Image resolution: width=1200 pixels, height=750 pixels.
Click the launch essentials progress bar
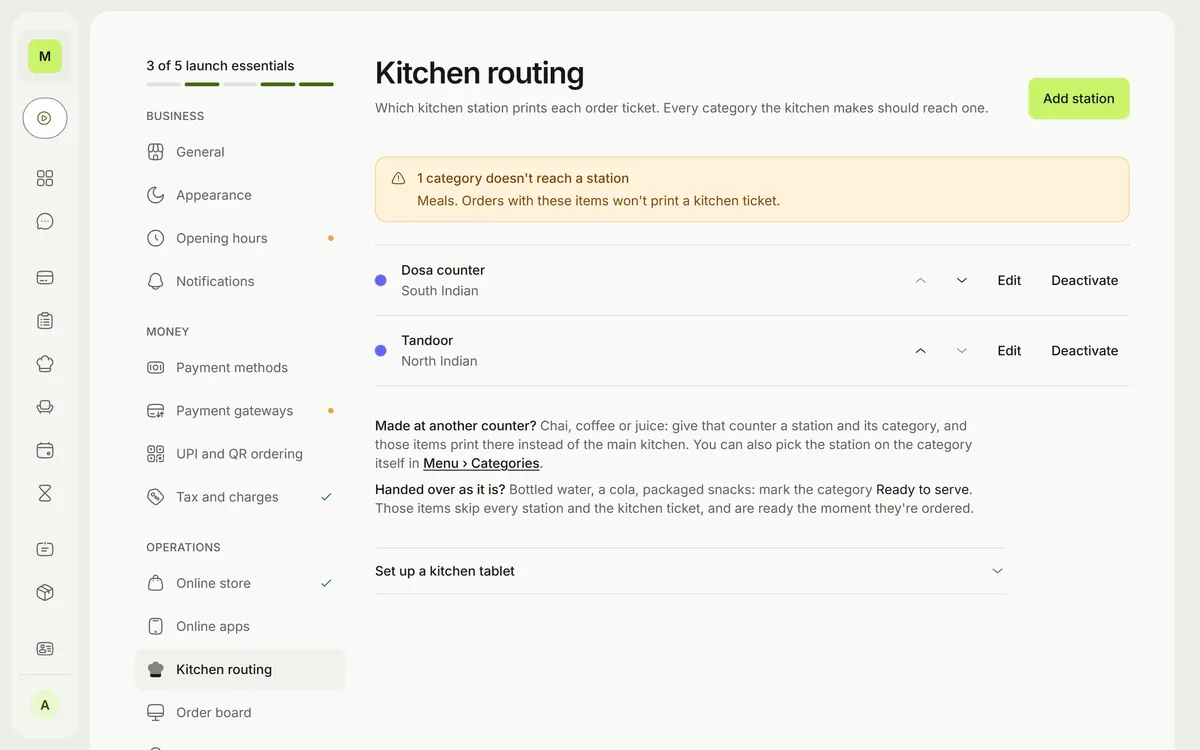click(240, 84)
